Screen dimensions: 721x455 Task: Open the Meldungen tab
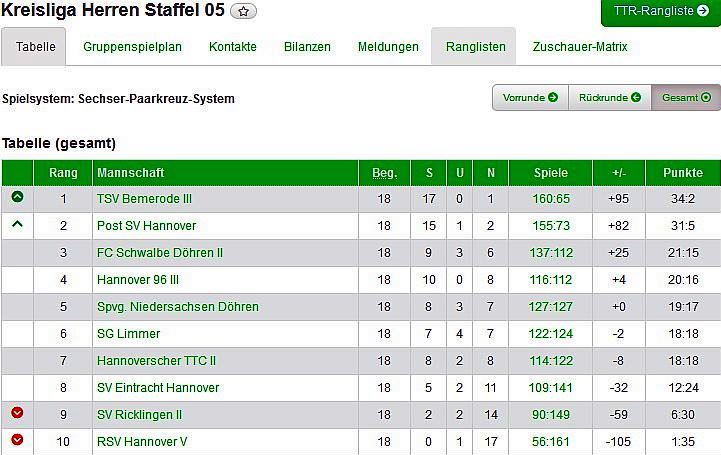(388, 47)
